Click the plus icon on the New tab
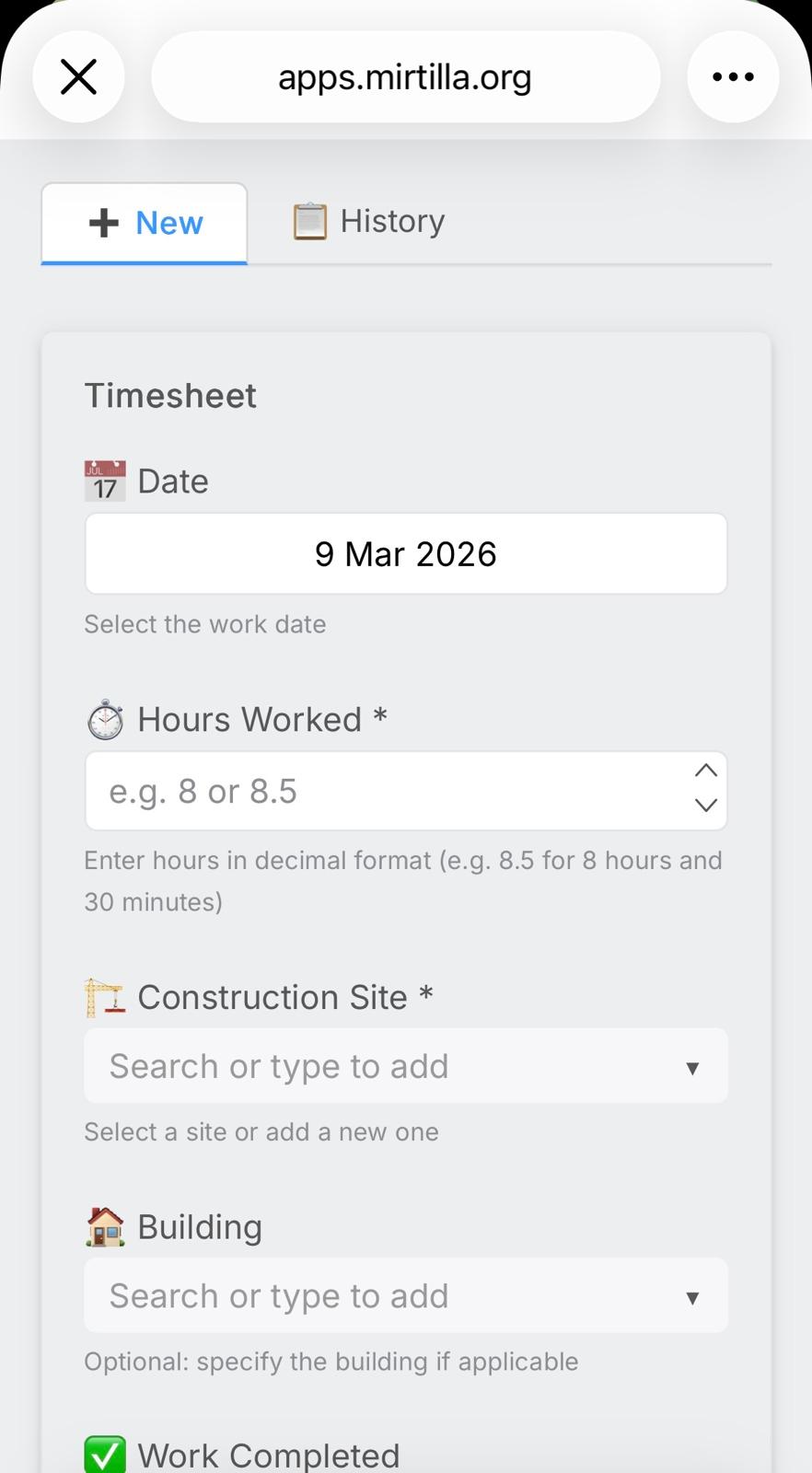The height and width of the screenshot is (1473, 812). click(102, 222)
